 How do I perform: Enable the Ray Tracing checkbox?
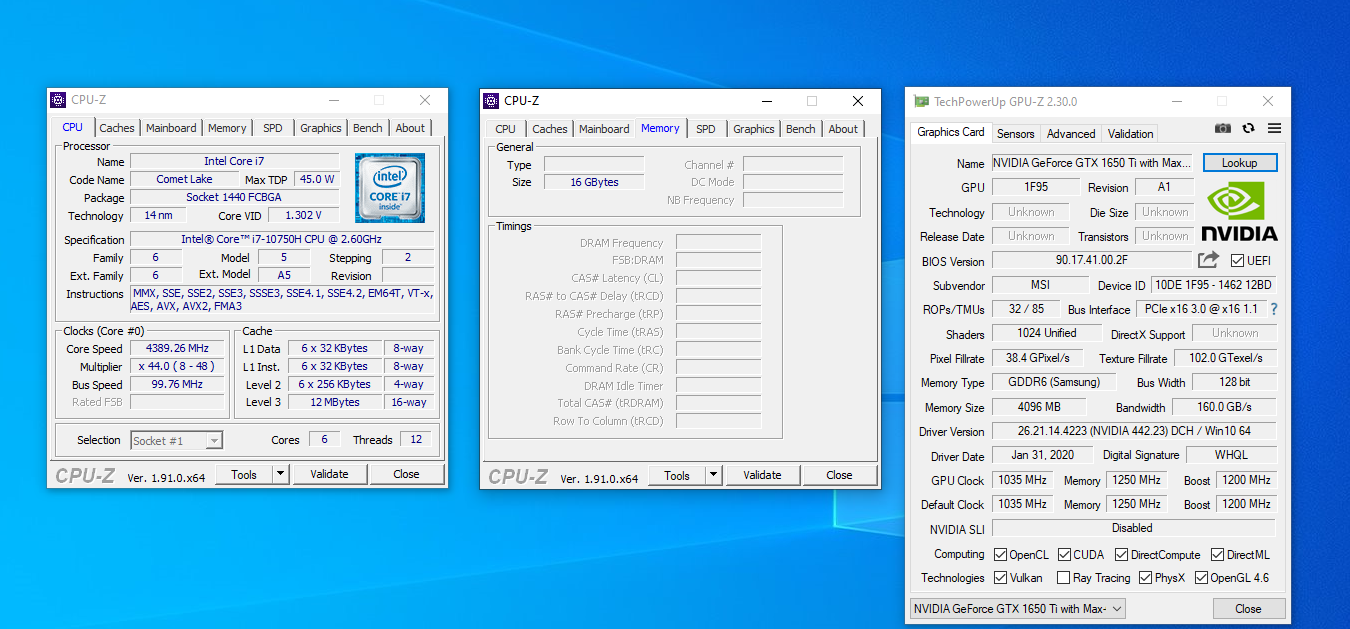tap(1065, 577)
